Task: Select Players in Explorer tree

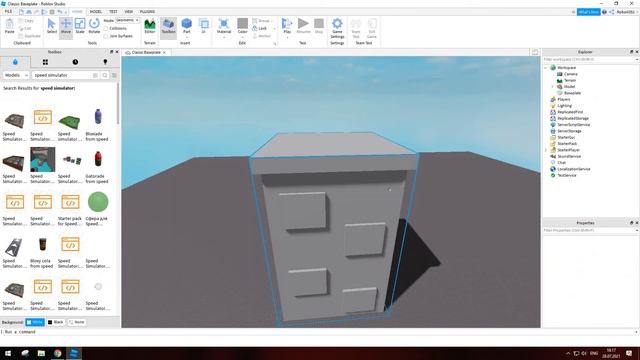Action: point(564,99)
